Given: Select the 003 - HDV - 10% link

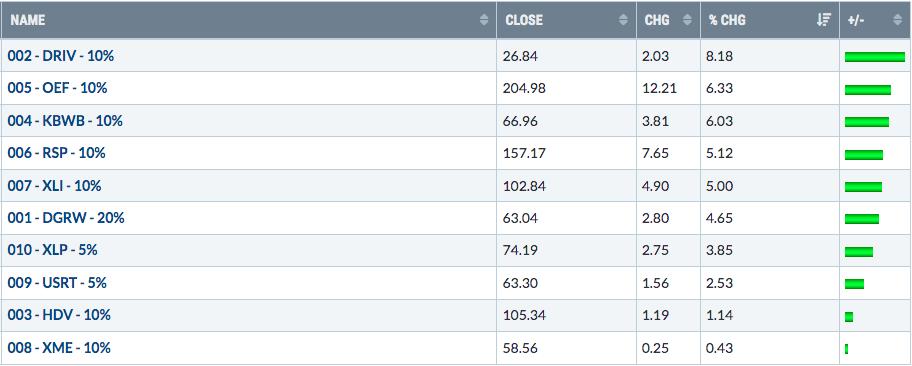Looking at the screenshot, I should [59, 315].
